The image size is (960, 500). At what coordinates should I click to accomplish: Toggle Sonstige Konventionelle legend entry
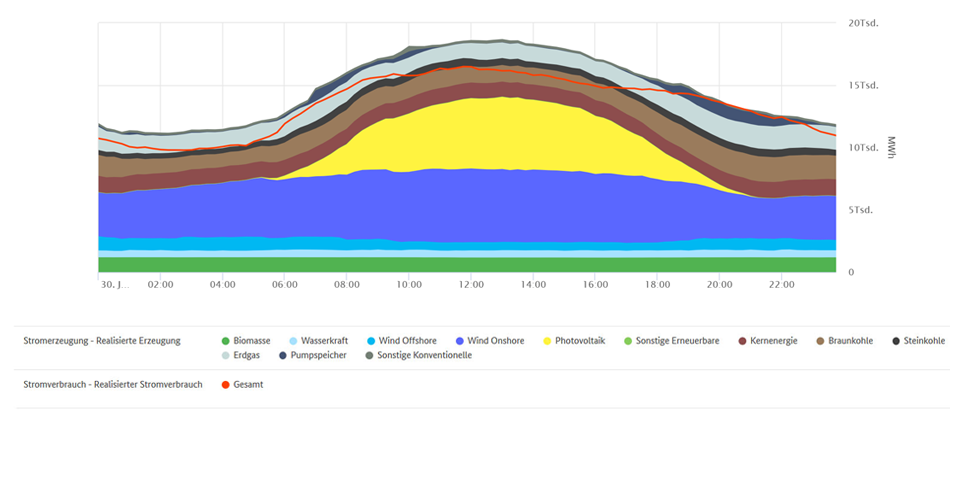pyautogui.click(x=418, y=355)
